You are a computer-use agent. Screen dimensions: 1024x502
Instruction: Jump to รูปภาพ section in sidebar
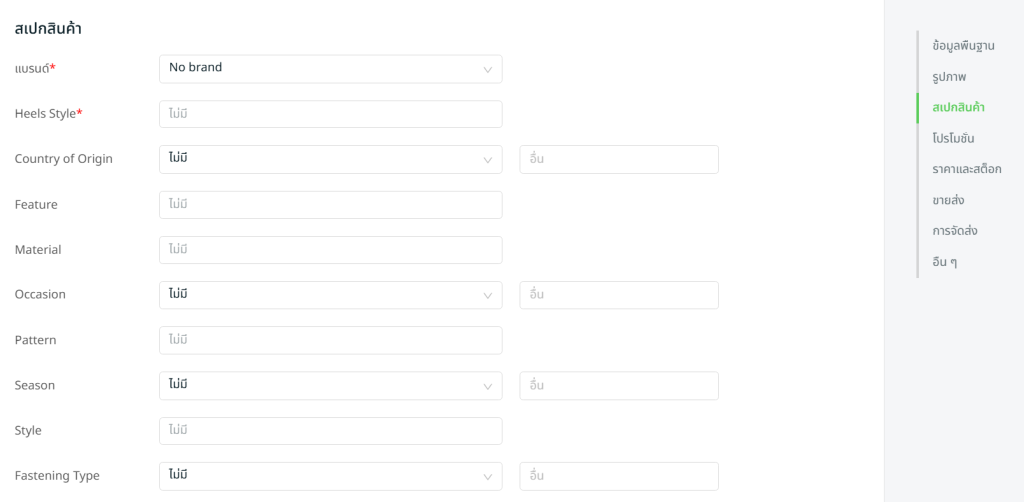[949, 76]
